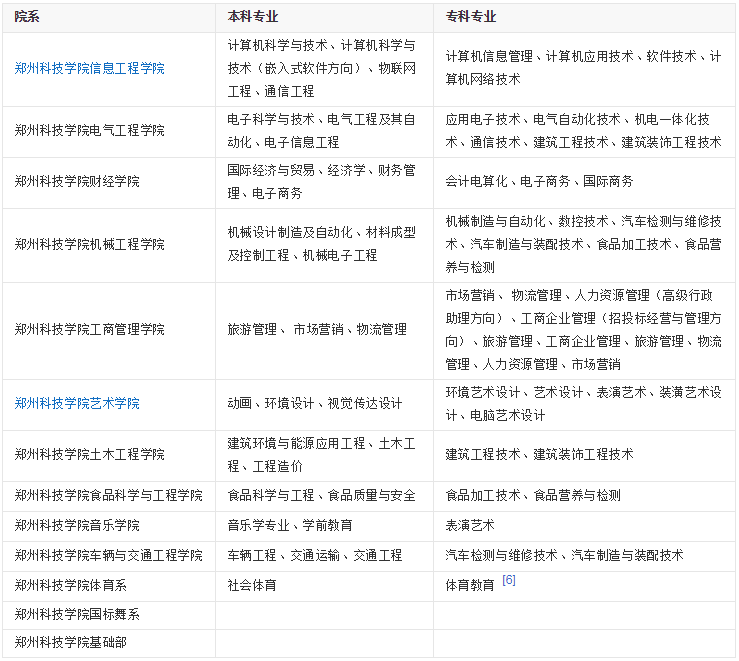The height and width of the screenshot is (661, 739).
Task: Click the 社会体育 undergraduate major cell
Action: pyautogui.click(x=324, y=586)
